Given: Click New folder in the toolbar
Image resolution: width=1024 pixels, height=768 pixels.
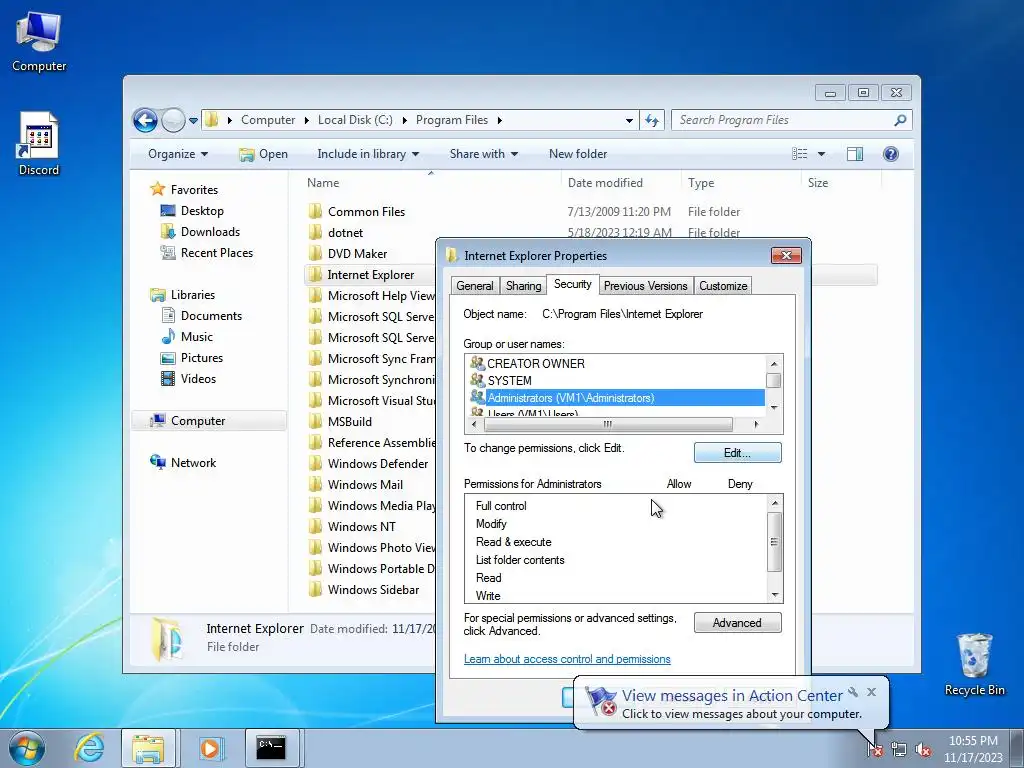Looking at the screenshot, I should pos(578,154).
